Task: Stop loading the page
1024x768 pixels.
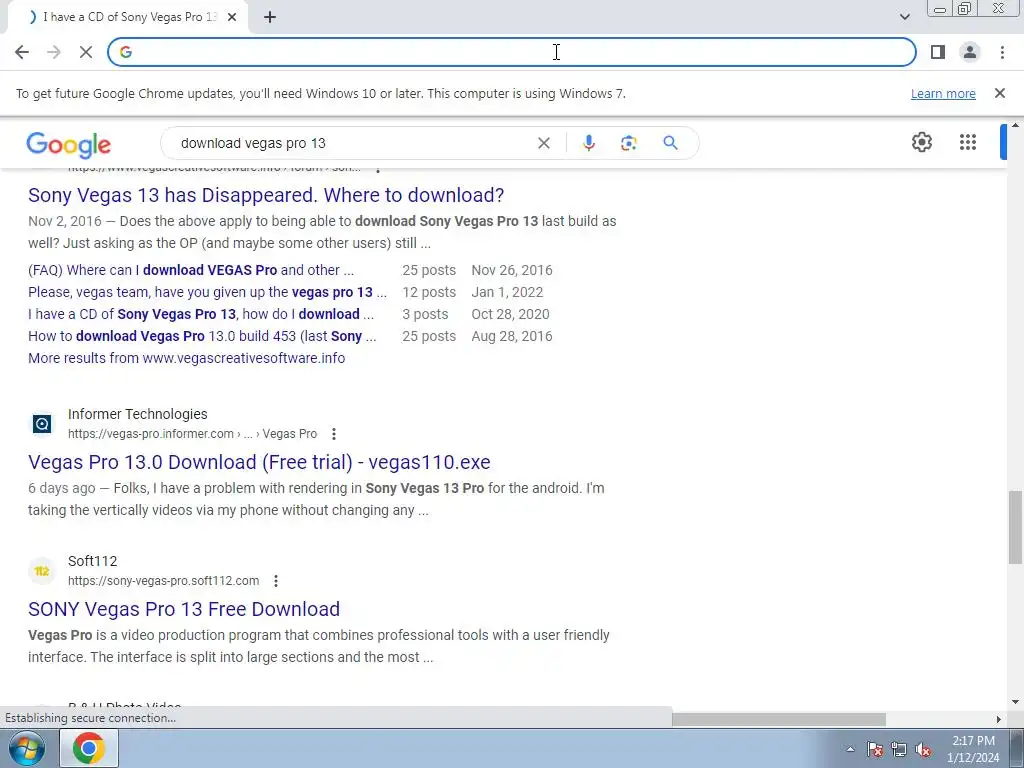Action: [86, 52]
